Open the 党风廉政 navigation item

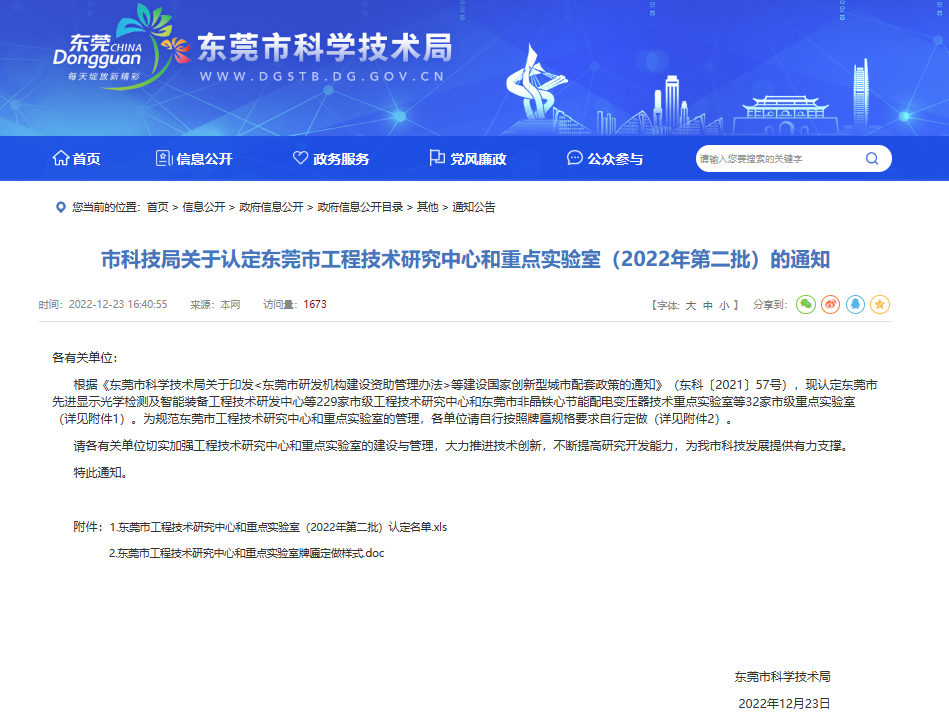coord(467,159)
